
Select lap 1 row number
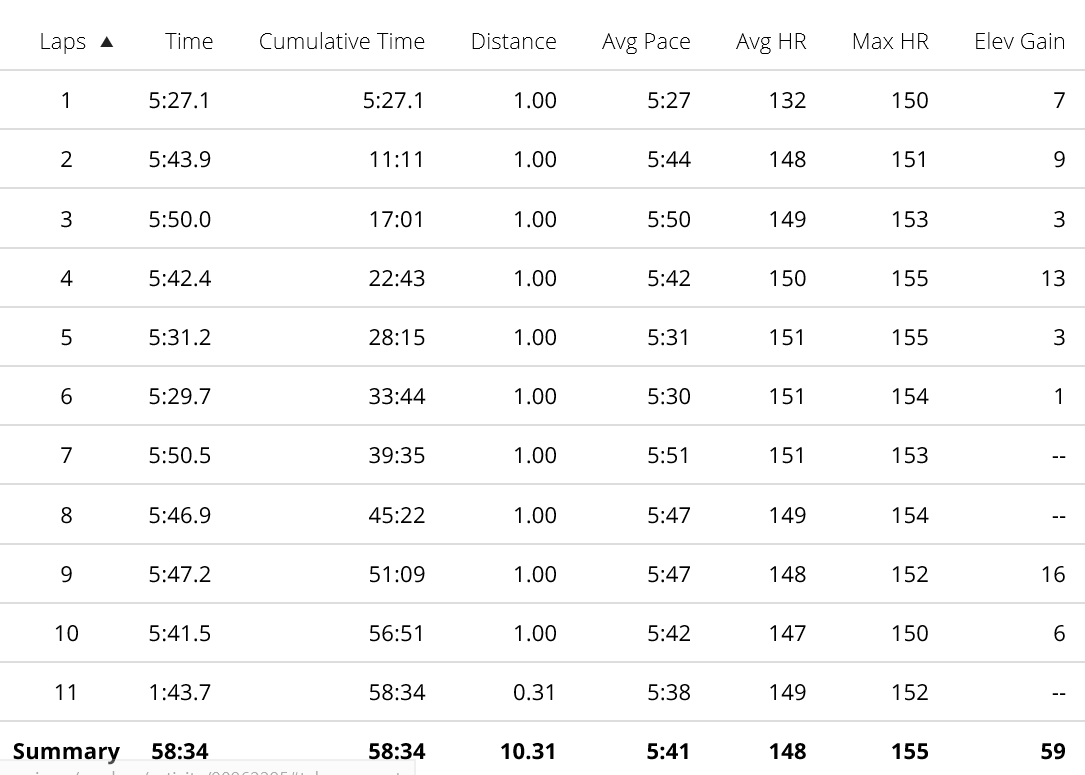pos(66,100)
